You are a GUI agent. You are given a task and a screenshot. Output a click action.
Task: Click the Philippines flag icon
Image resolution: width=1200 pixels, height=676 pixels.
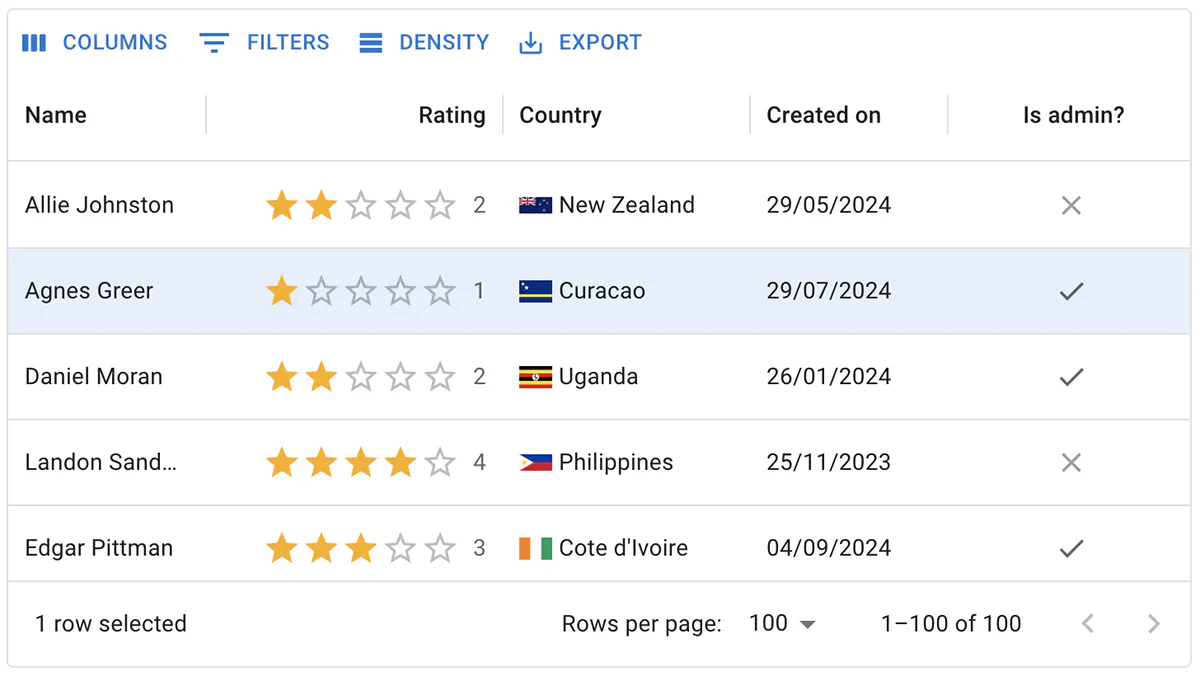[x=535, y=463]
